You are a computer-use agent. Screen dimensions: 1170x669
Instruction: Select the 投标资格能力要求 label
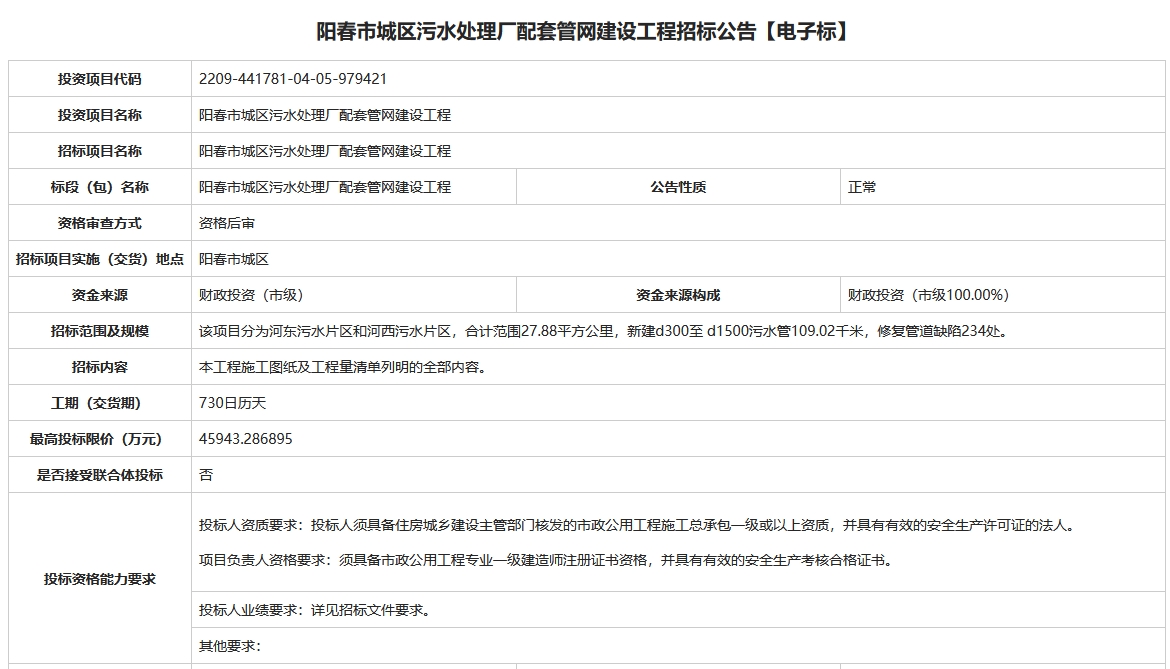pyautogui.click(x=100, y=580)
